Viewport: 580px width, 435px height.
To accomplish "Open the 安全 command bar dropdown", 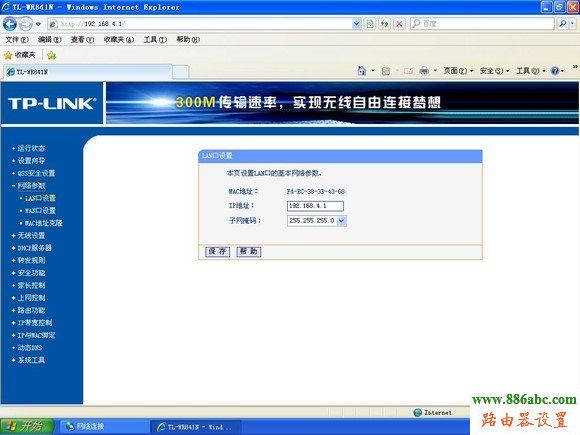I will coord(495,71).
